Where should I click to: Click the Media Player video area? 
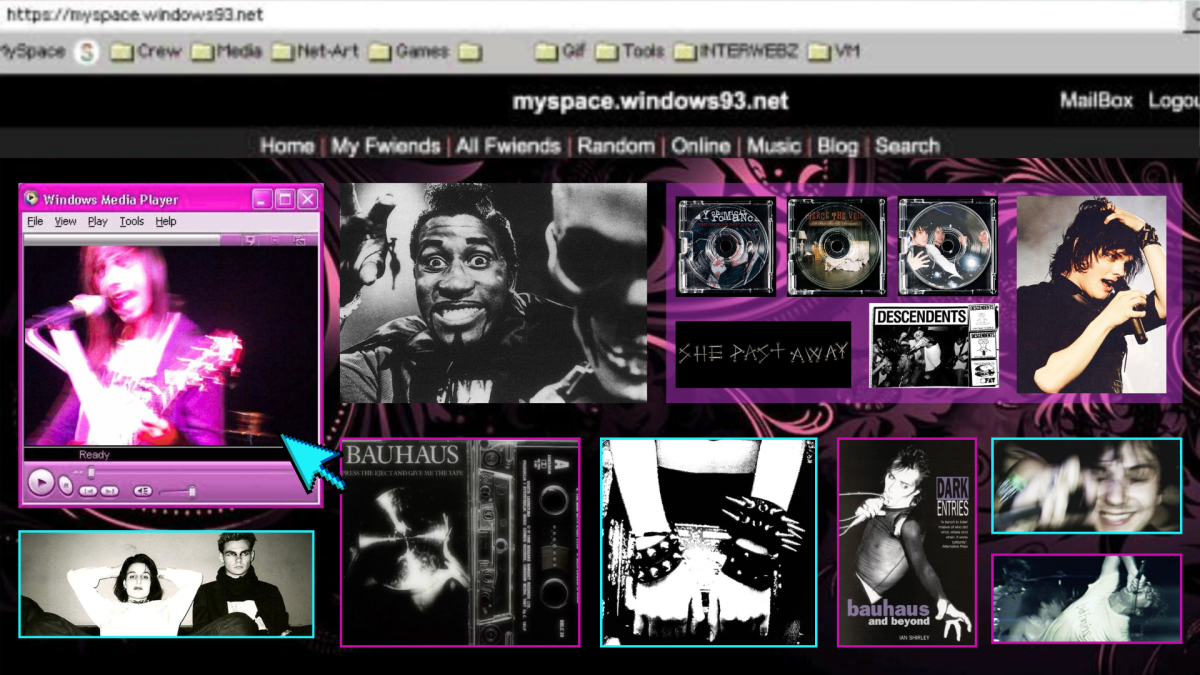click(170, 346)
